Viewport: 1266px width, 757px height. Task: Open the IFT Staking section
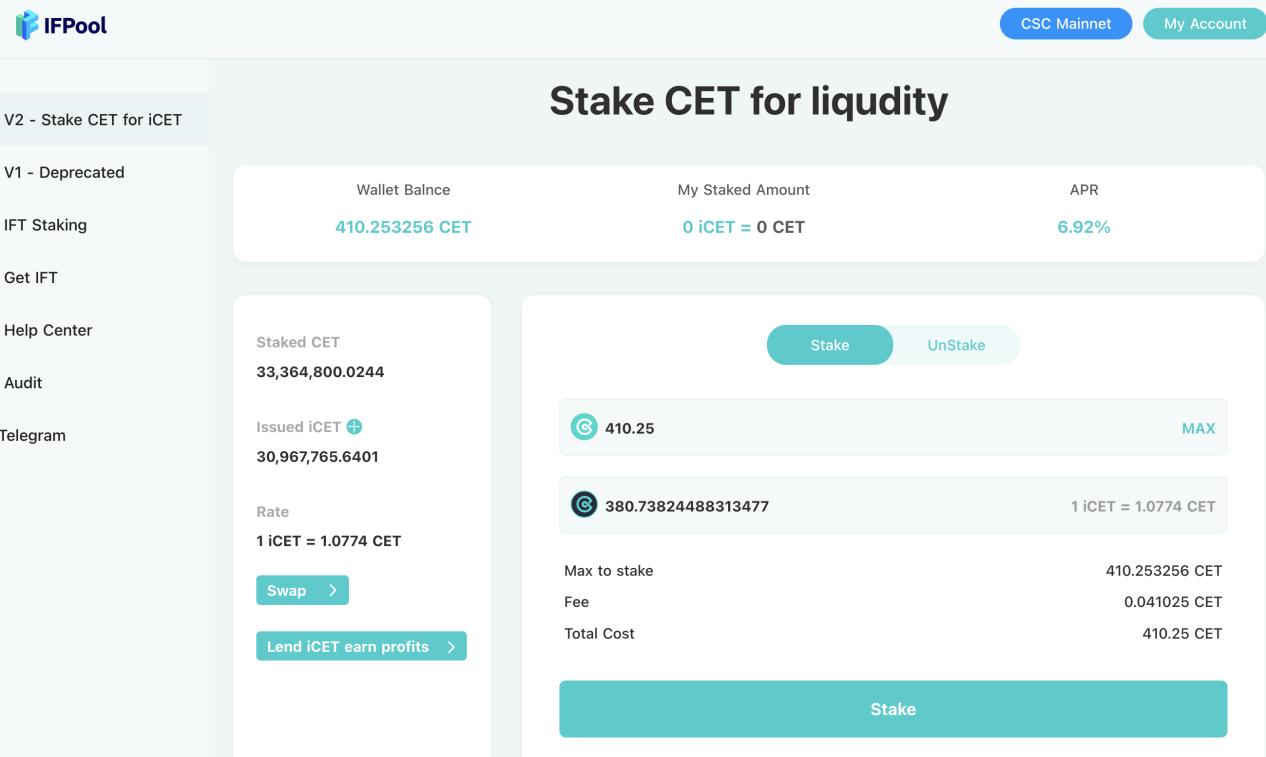tap(47, 224)
